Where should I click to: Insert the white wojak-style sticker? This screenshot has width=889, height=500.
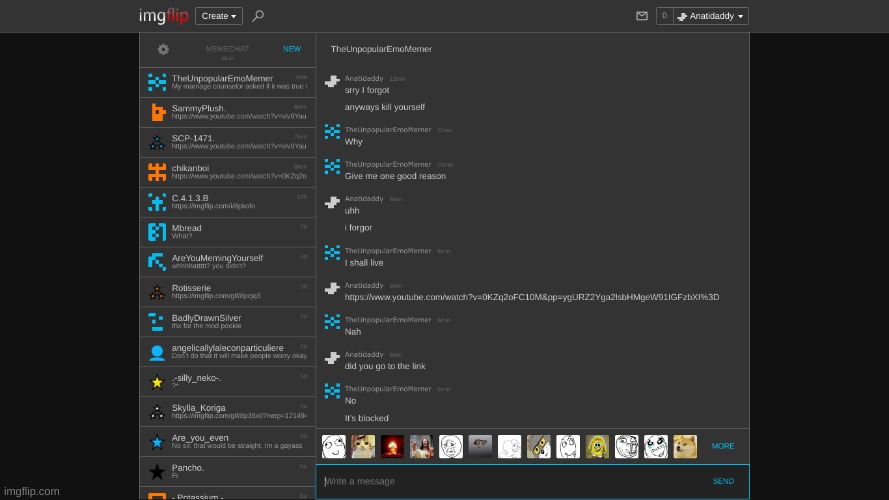pyautogui.click(x=510, y=447)
